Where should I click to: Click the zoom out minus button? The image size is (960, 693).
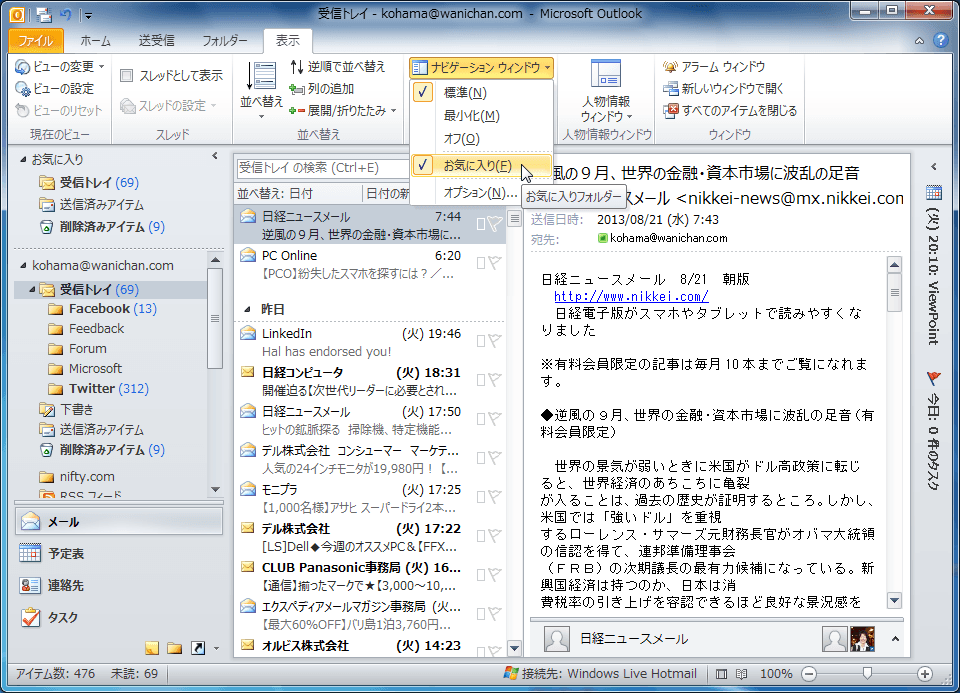tap(809, 674)
